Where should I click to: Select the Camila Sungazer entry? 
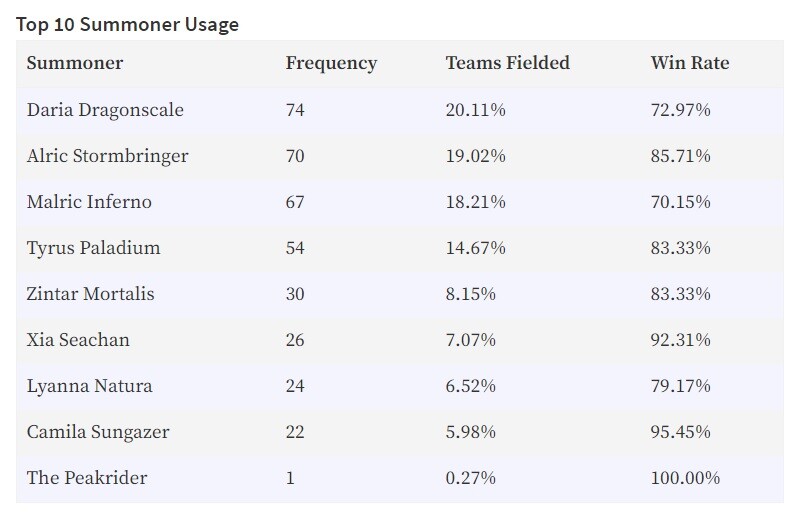[98, 432]
